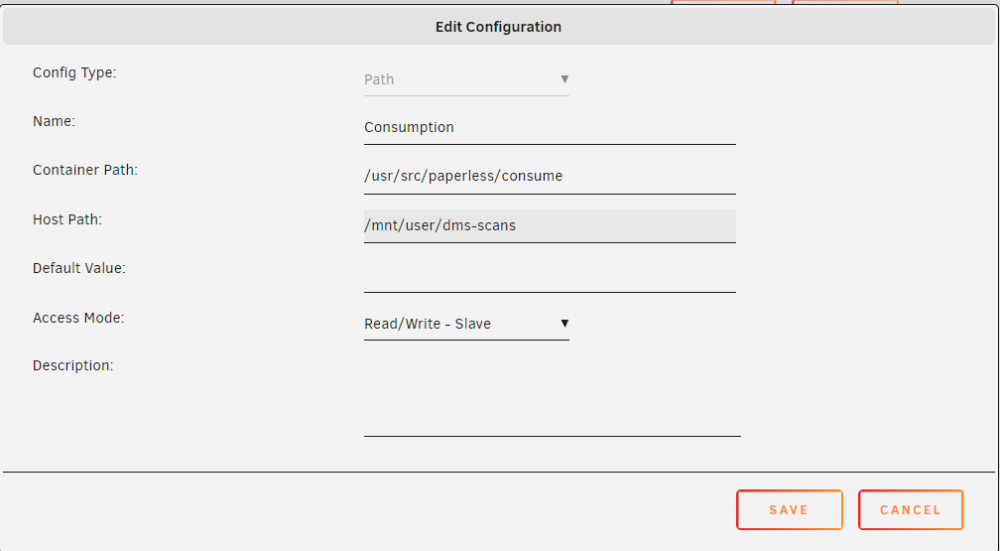Click the /usr/src/paperless/consume path text
This screenshot has height=551, width=1000.
[464, 176]
